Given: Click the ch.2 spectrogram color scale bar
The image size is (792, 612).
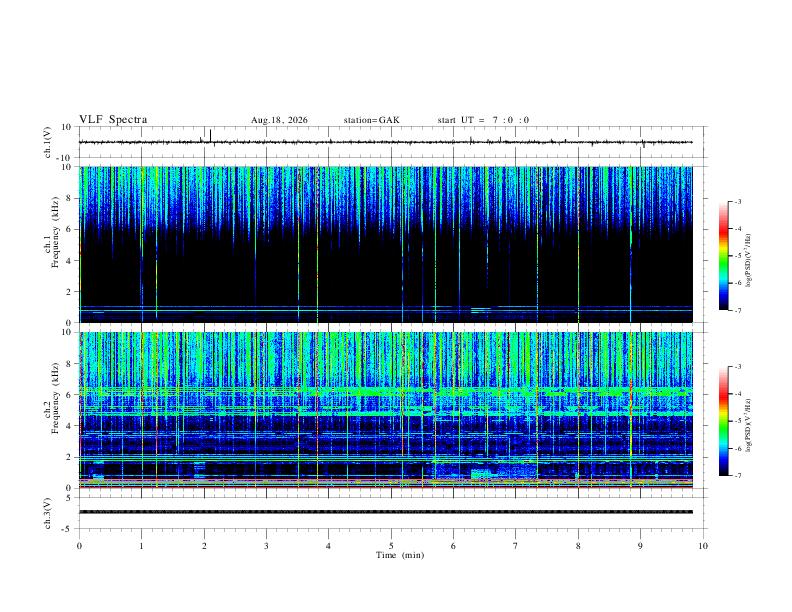Looking at the screenshot, I should [724, 421].
